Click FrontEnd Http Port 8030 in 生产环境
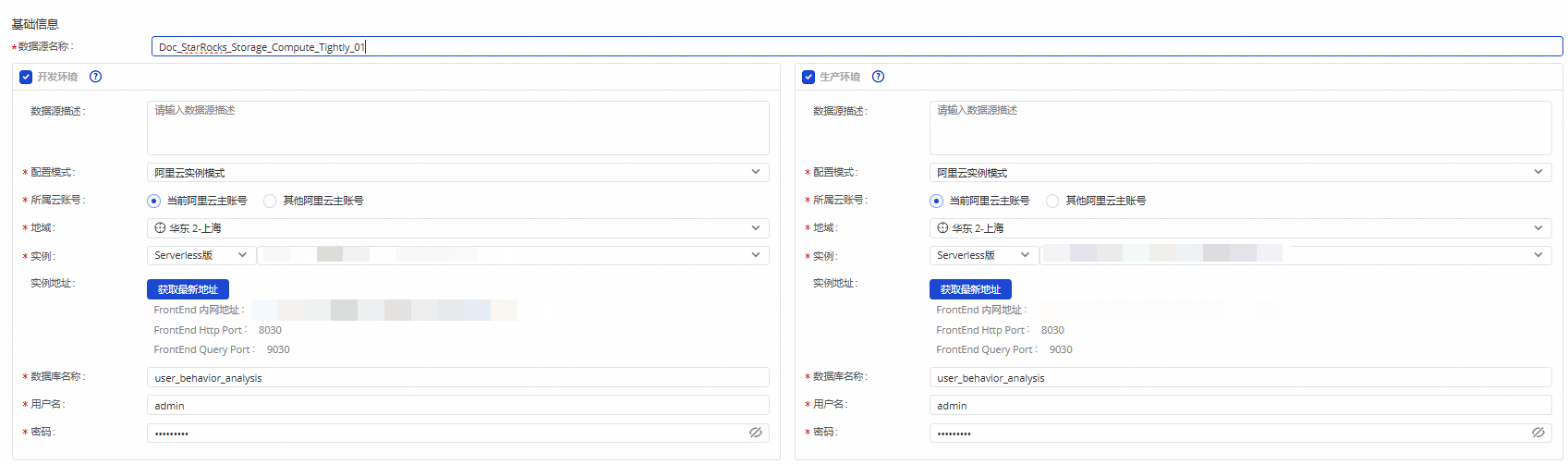 [x=1001, y=330]
